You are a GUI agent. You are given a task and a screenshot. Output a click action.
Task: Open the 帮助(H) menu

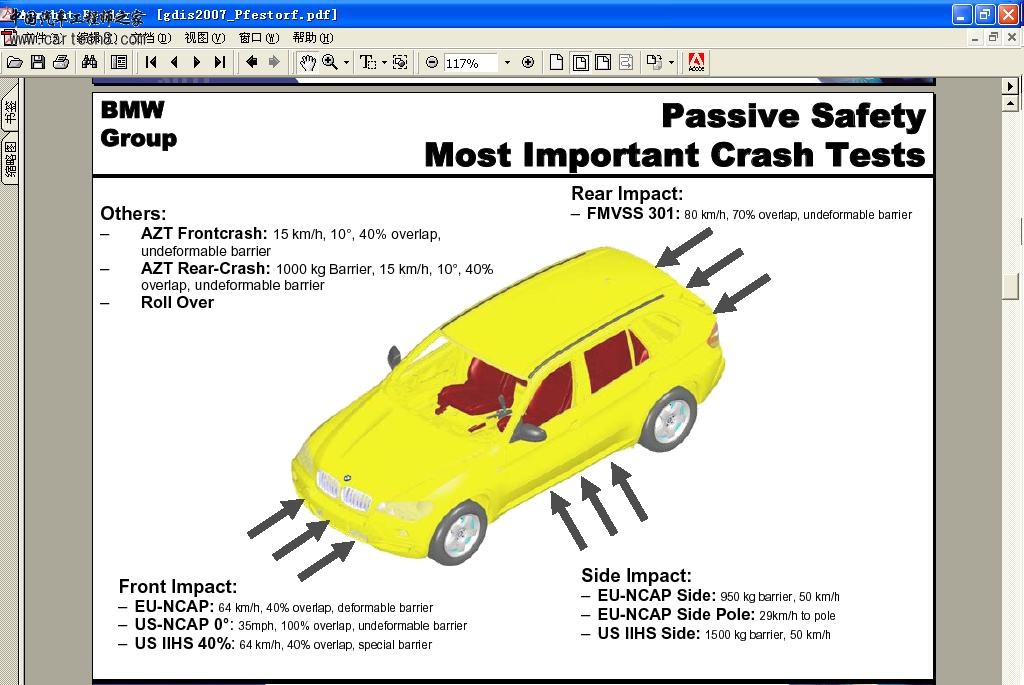[313, 38]
